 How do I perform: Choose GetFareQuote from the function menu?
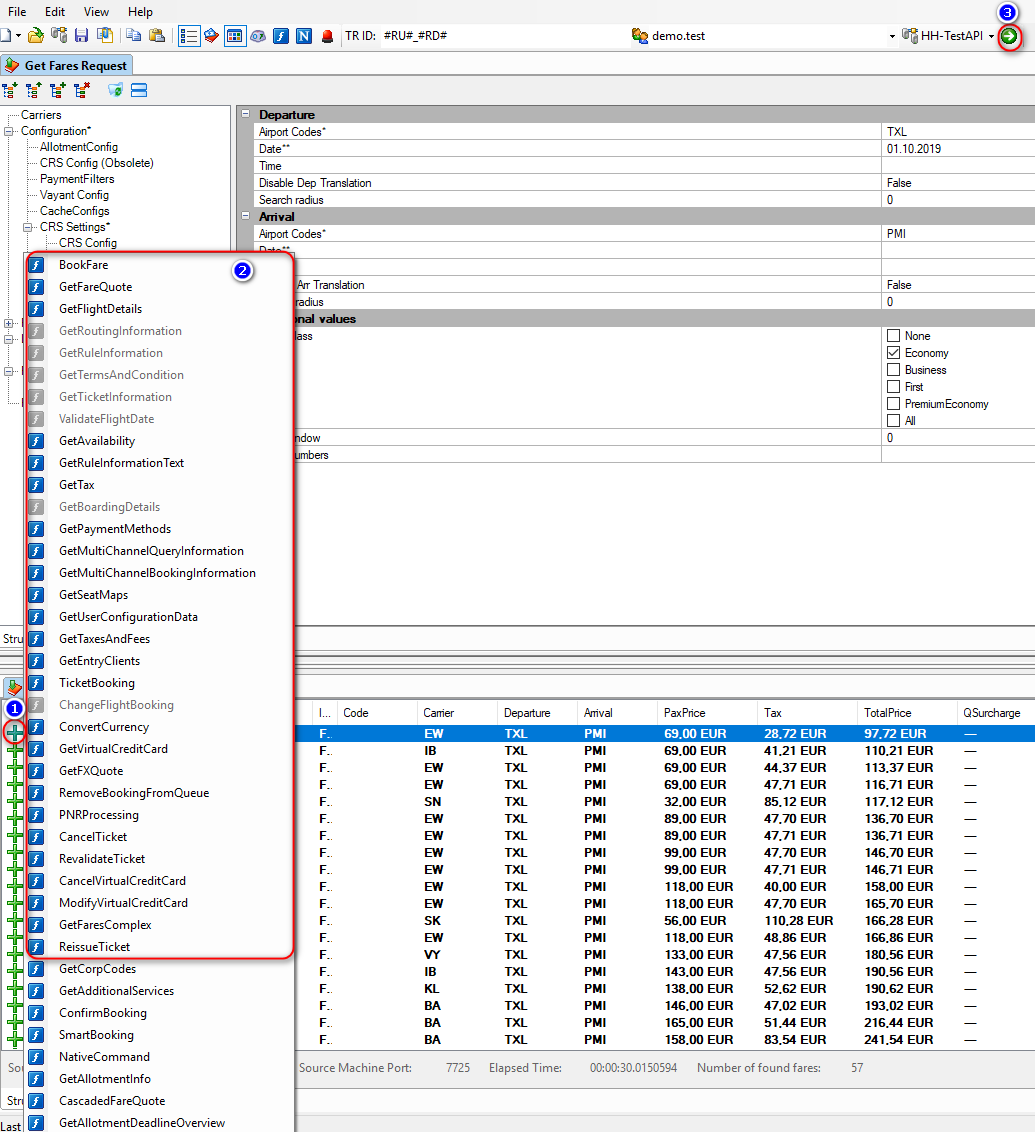[x=95, y=287]
